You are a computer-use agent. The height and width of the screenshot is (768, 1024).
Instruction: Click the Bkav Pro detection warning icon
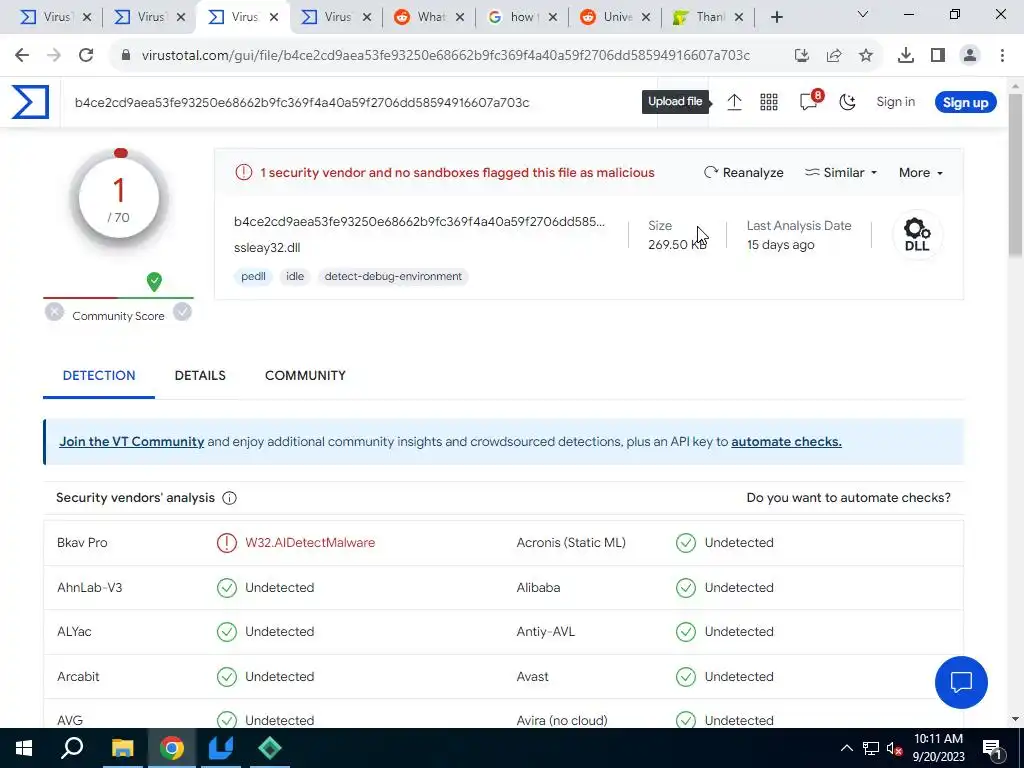[x=227, y=543]
